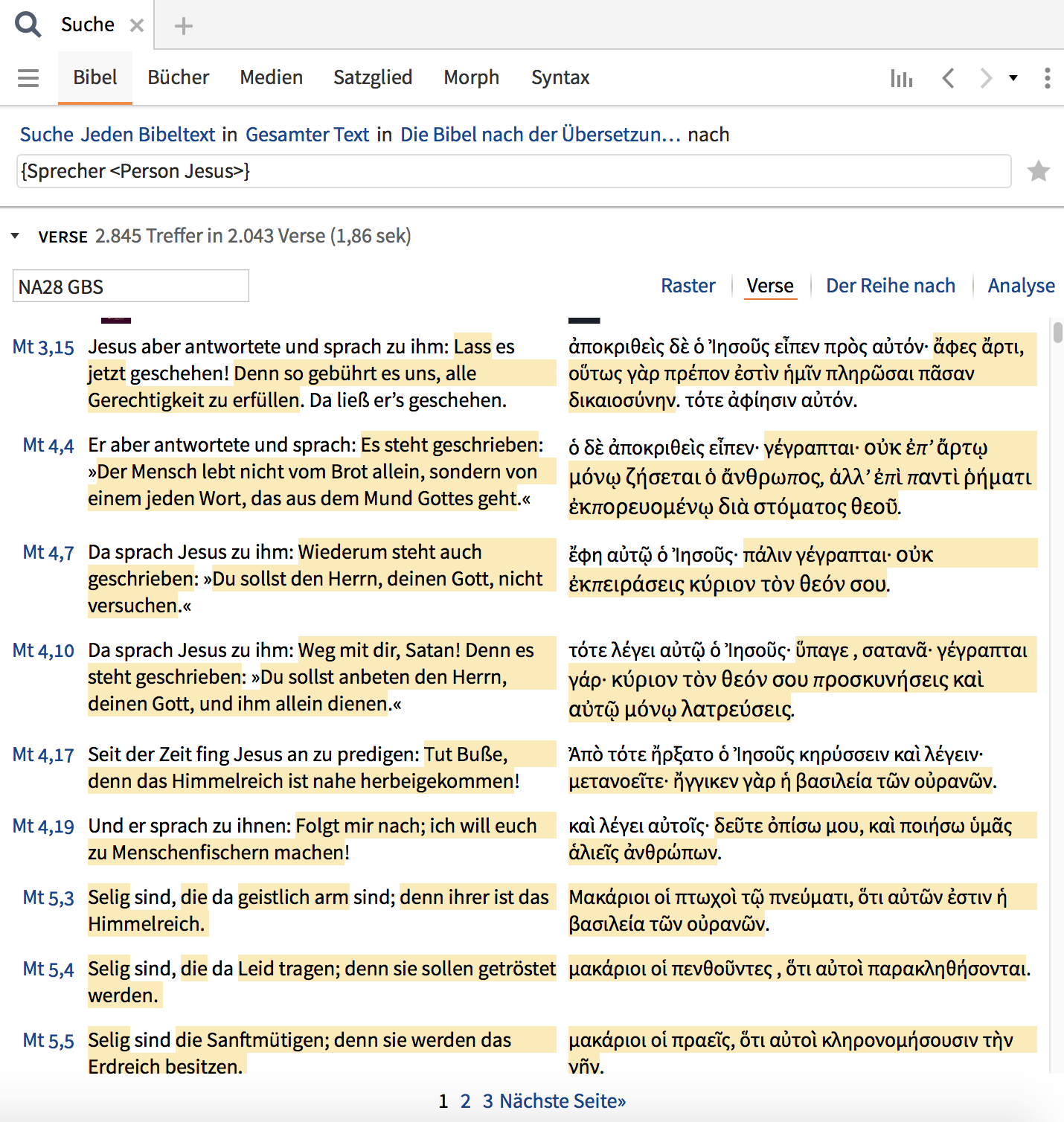Show the bar chart graph results icon
Screen dimensions: 1064x1122
coord(901,78)
